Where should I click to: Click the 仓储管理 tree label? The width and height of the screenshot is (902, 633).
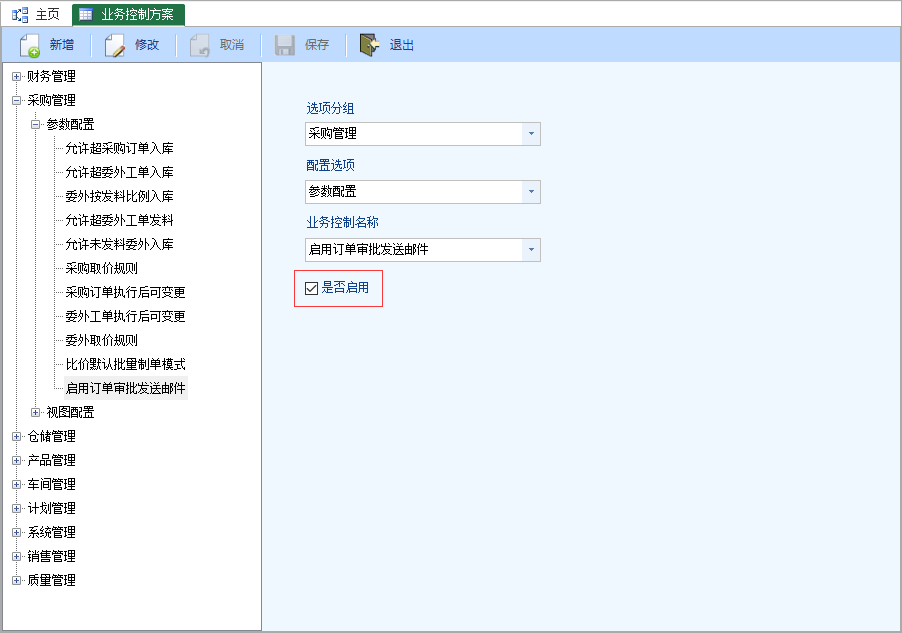tap(51, 437)
